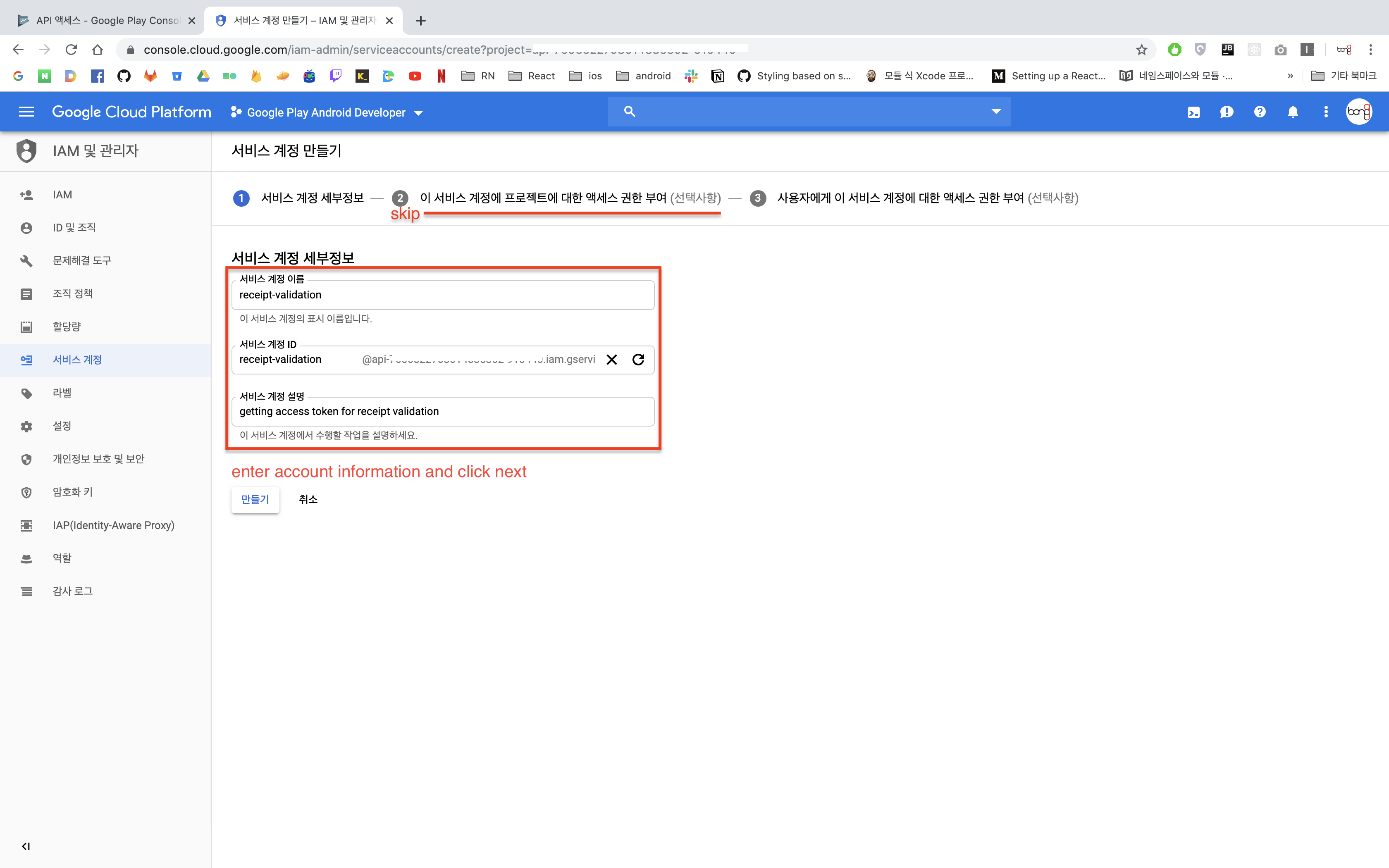Viewport: 1389px width, 868px height.
Task: Regenerate service account ID with refresh icon
Action: (638, 359)
